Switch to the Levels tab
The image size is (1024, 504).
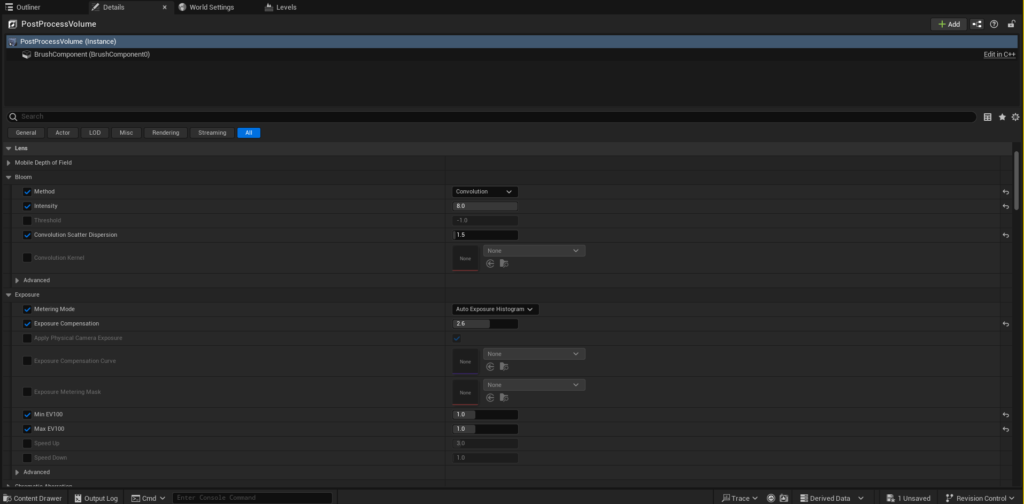(281, 7)
